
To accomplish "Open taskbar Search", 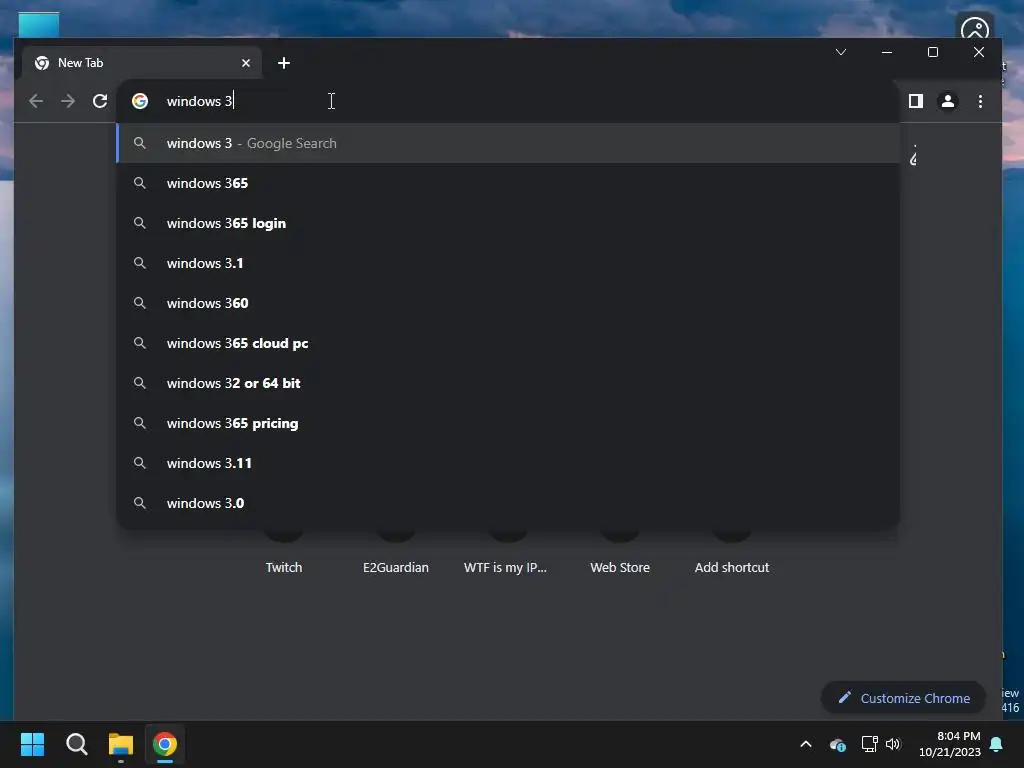I will coord(76,744).
